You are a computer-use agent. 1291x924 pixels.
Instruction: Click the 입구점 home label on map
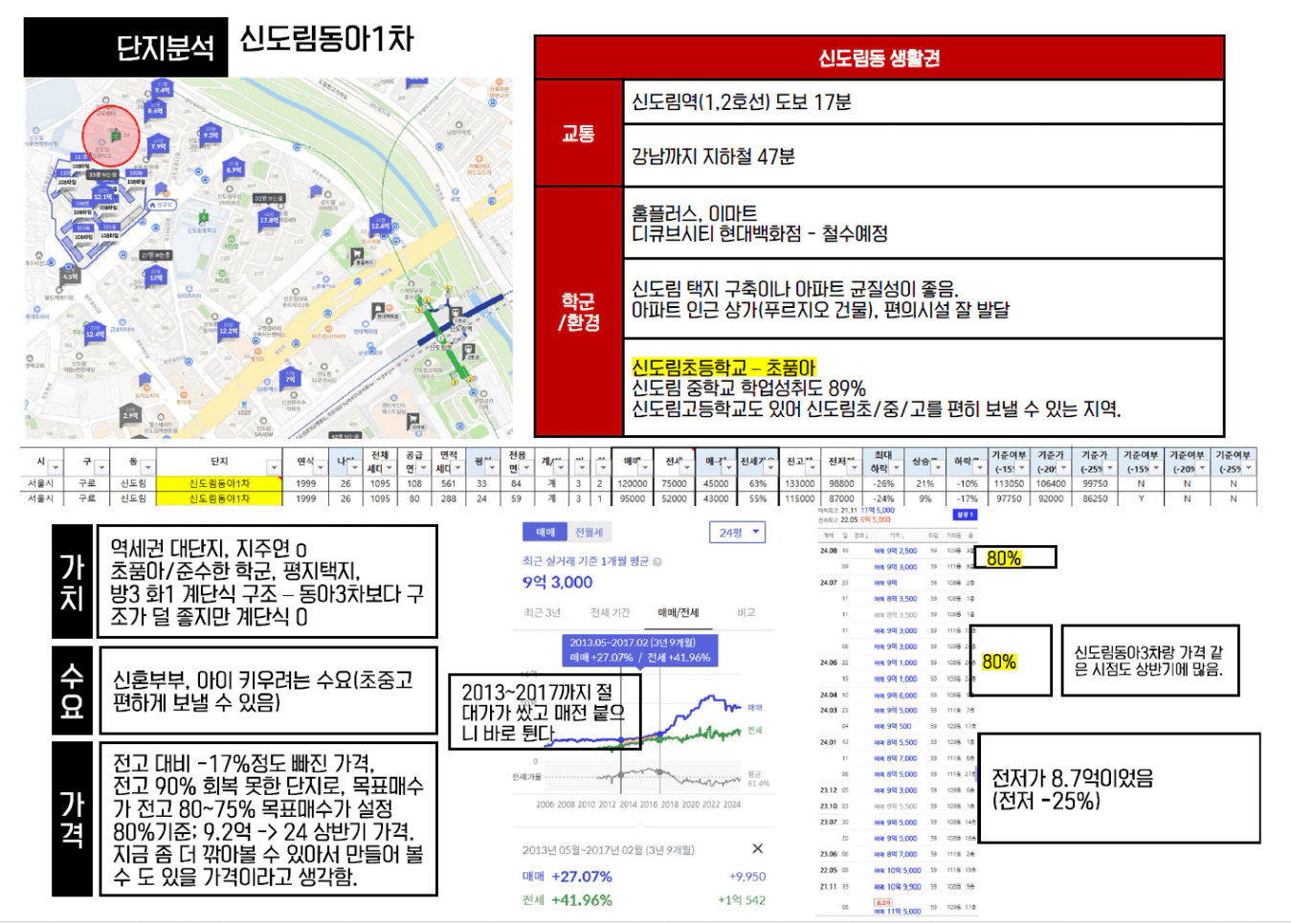click(x=162, y=204)
